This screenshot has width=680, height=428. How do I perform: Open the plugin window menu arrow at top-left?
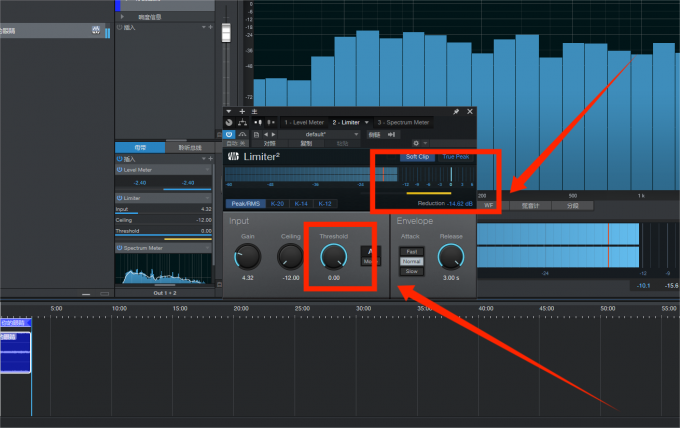click(x=229, y=112)
